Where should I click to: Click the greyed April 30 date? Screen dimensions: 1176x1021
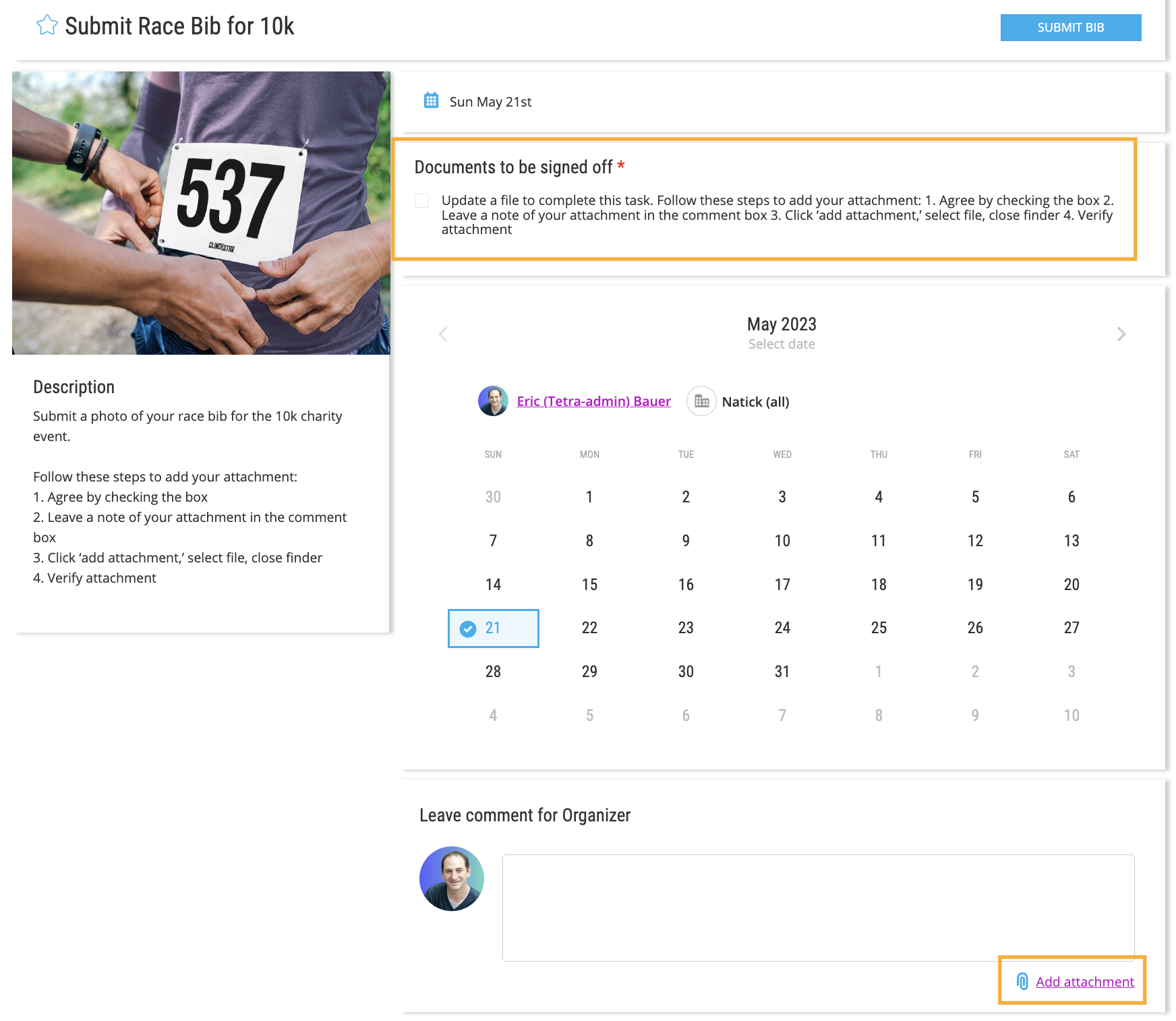click(x=493, y=497)
